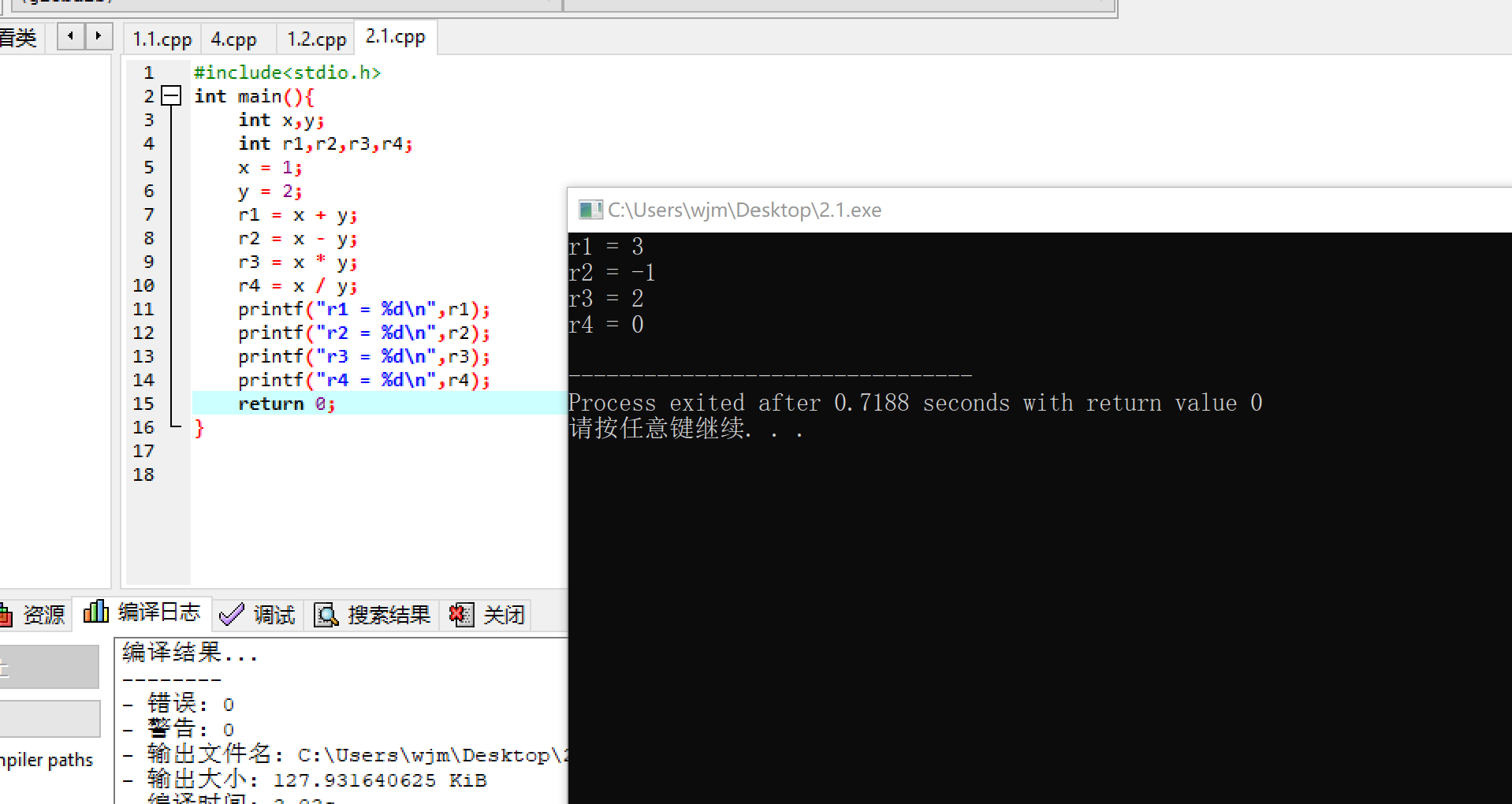Select the 1.2.cpp file tab
The width and height of the screenshot is (1512, 804).
point(316,39)
